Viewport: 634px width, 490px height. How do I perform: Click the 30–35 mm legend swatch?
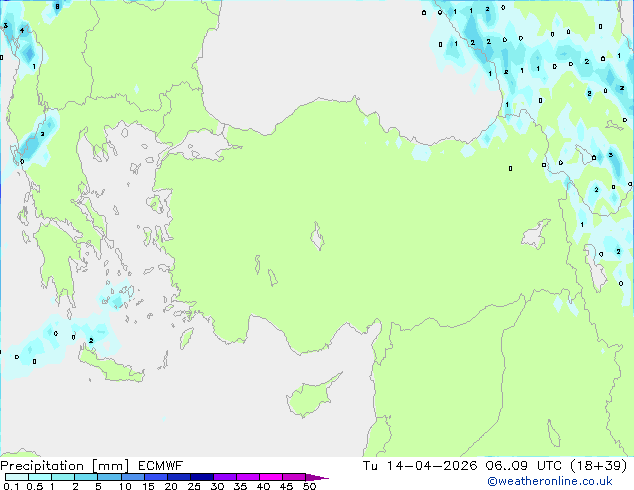tap(224, 477)
